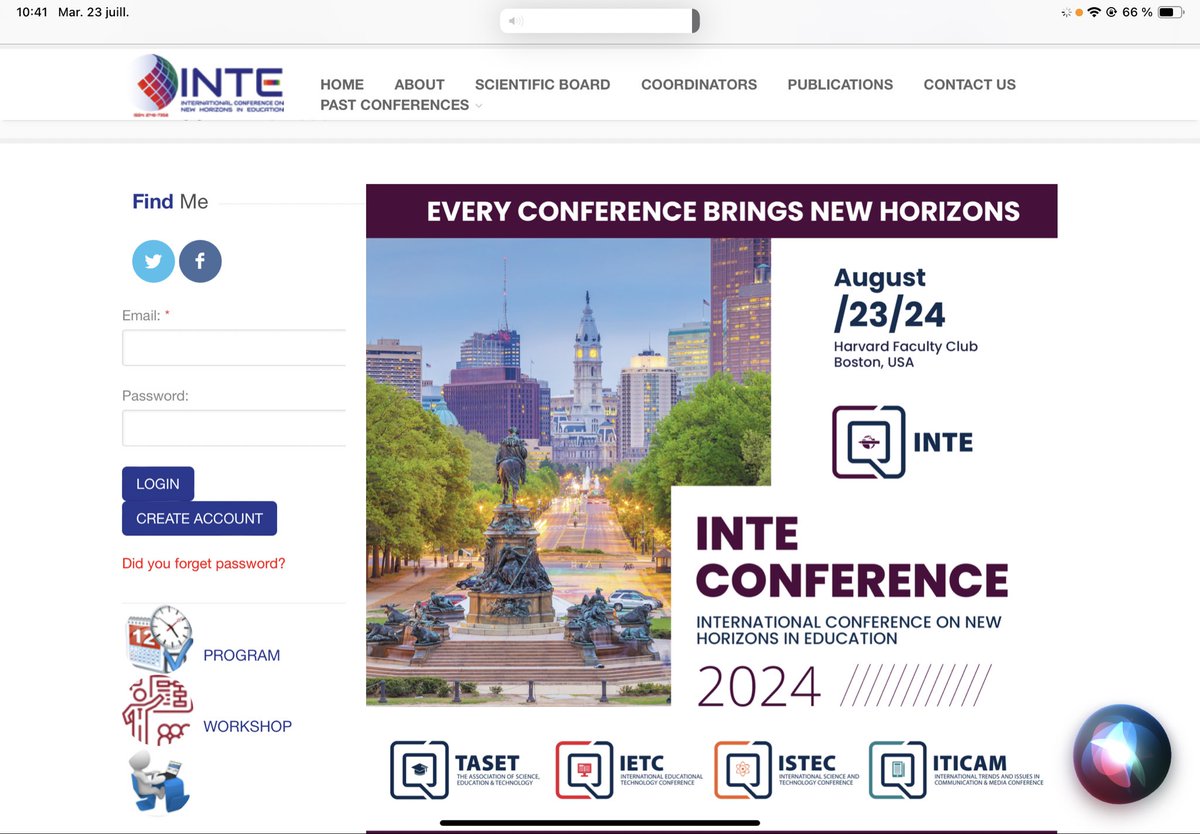1200x834 pixels.
Task: Open the ABOUT menu item
Action: 419,84
